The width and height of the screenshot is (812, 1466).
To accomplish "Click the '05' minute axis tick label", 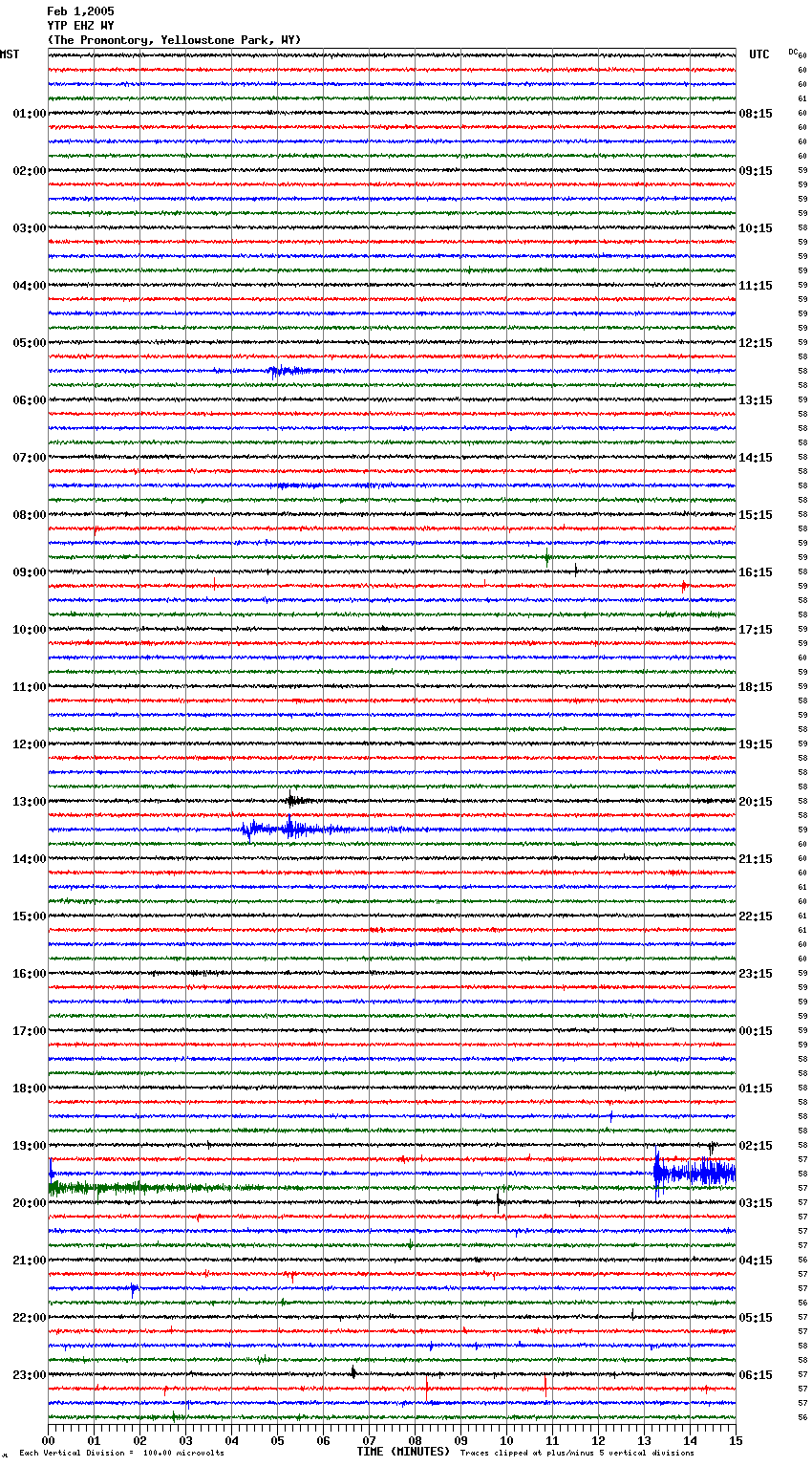I will pos(277,1440).
